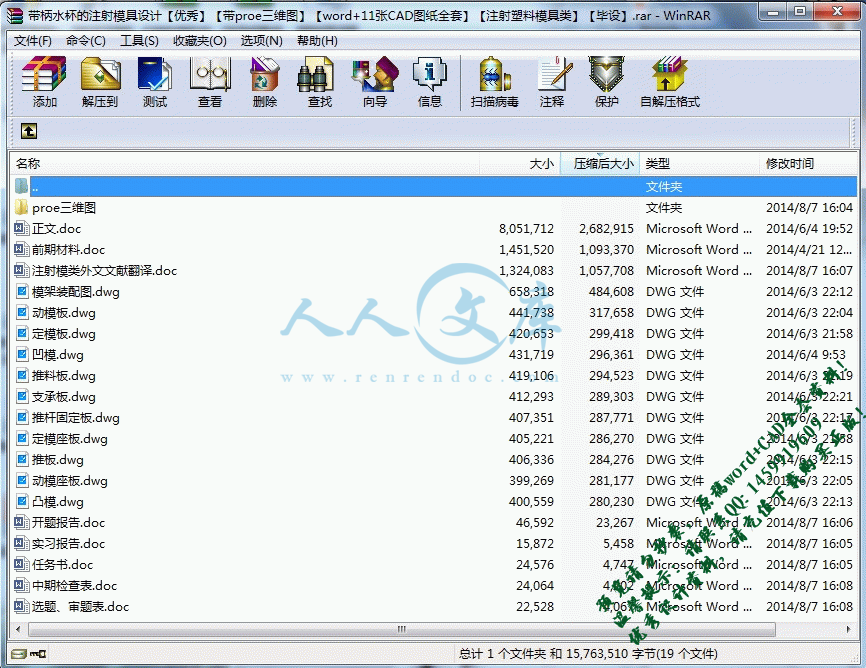Viewport: 866px width, 668px height.
Task: Click the key icon in status bar
Action: coord(38,654)
